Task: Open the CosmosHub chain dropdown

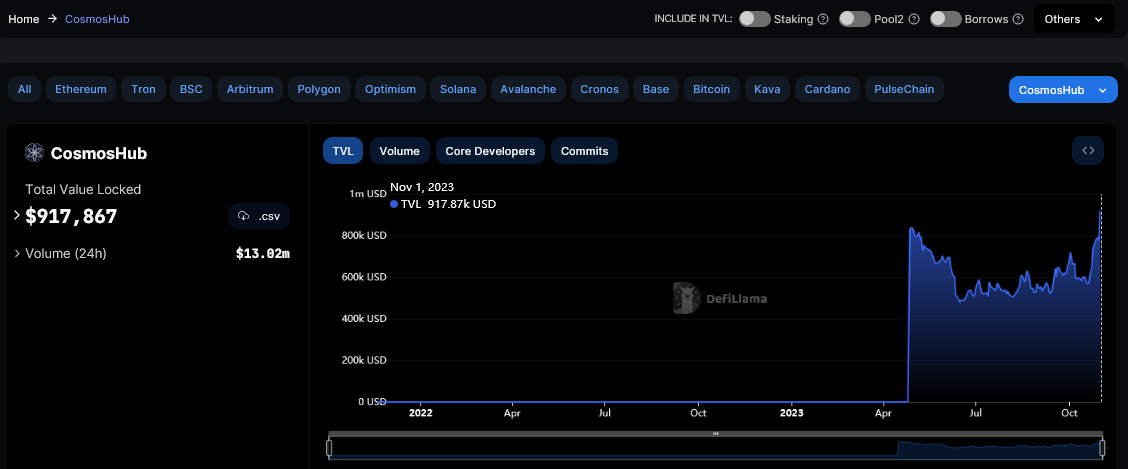Action: click(x=1062, y=90)
